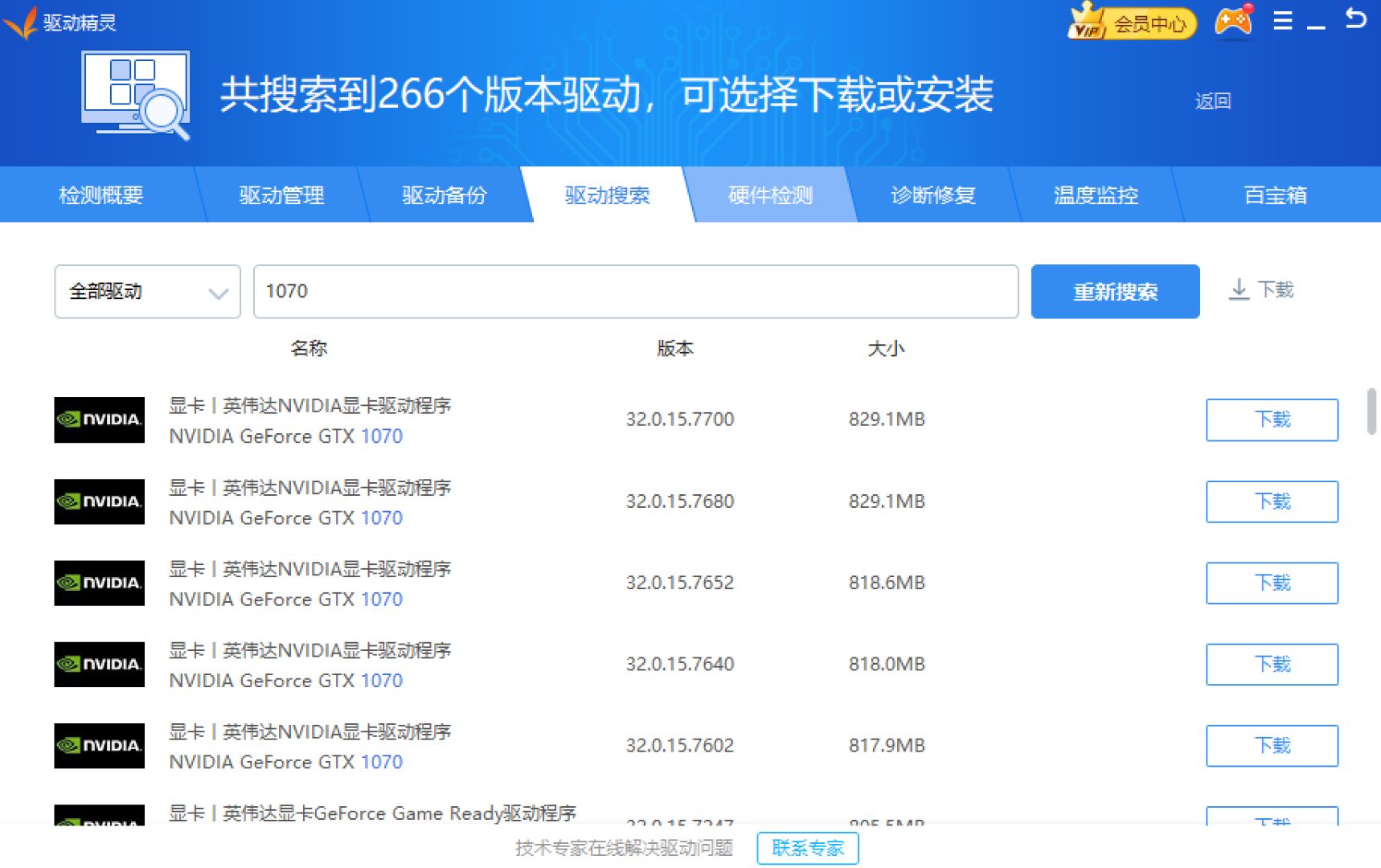Click the 返回 link in header
Image resolution: width=1381 pixels, height=868 pixels.
(x=1213, y=101)
